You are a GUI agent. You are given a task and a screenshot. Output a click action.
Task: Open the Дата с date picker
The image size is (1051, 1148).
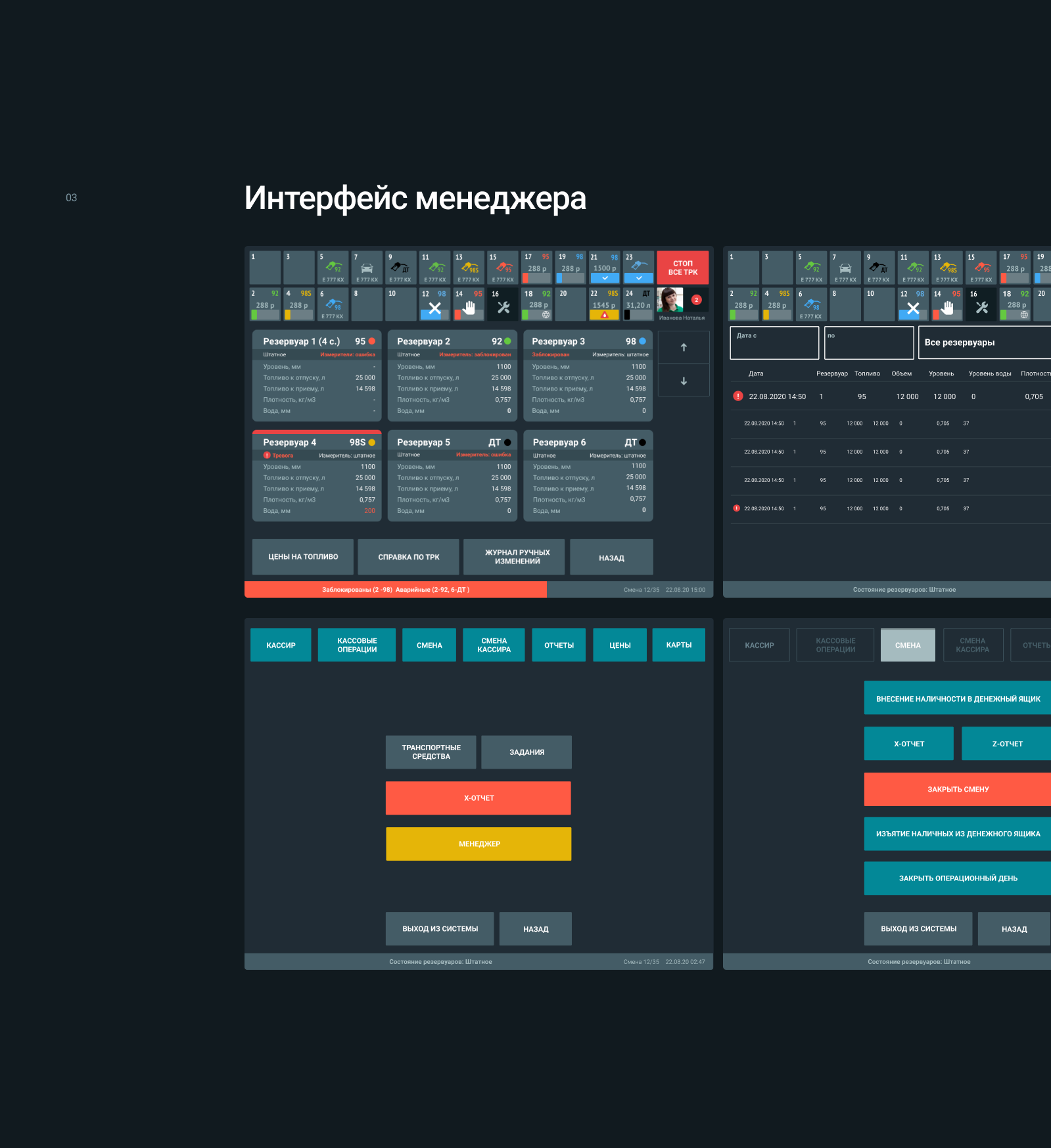coord(774,343)
